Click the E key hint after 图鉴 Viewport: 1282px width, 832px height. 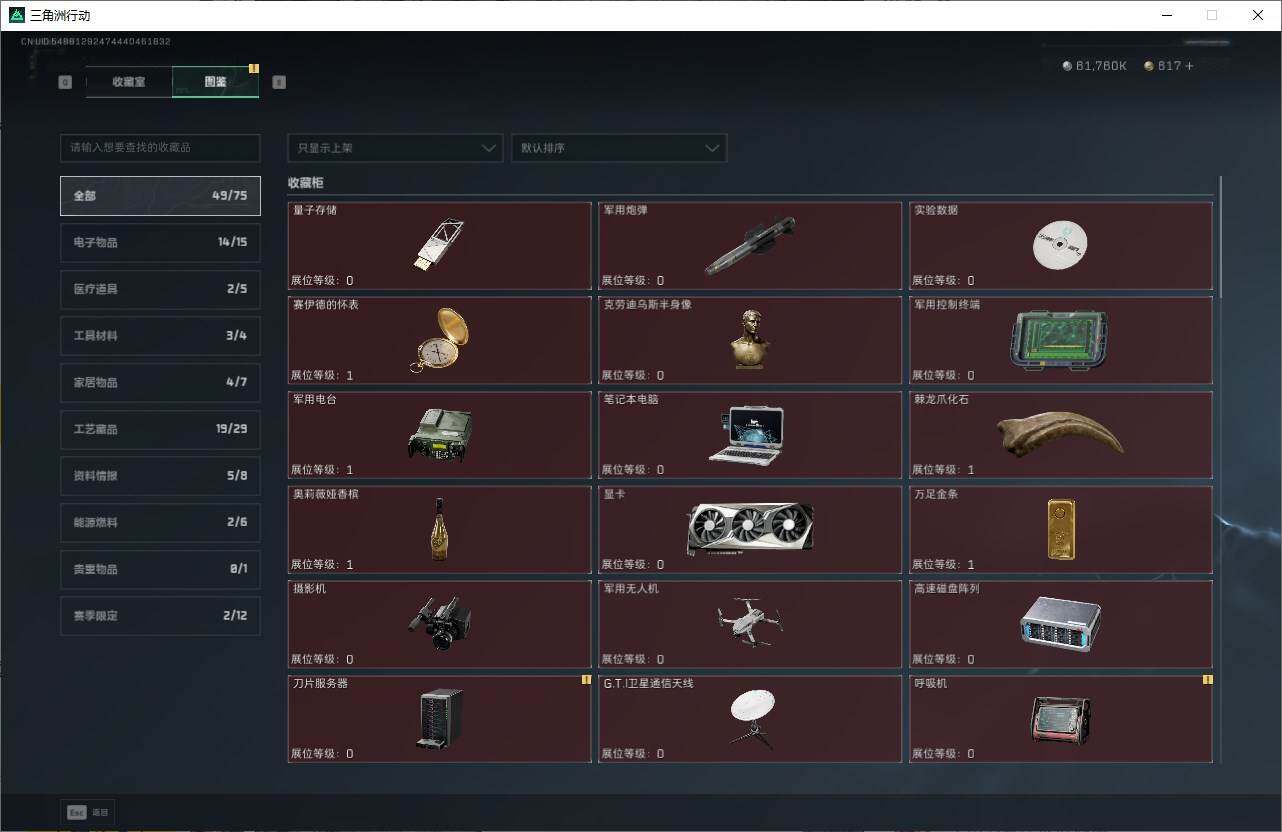[x=279, y=82]
